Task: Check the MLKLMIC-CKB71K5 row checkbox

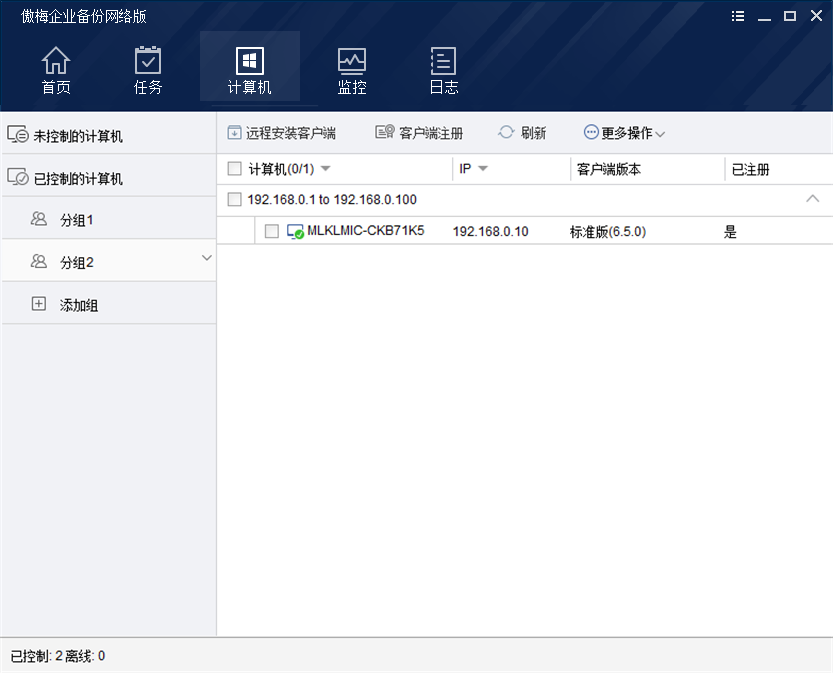Action: [271, 231]
